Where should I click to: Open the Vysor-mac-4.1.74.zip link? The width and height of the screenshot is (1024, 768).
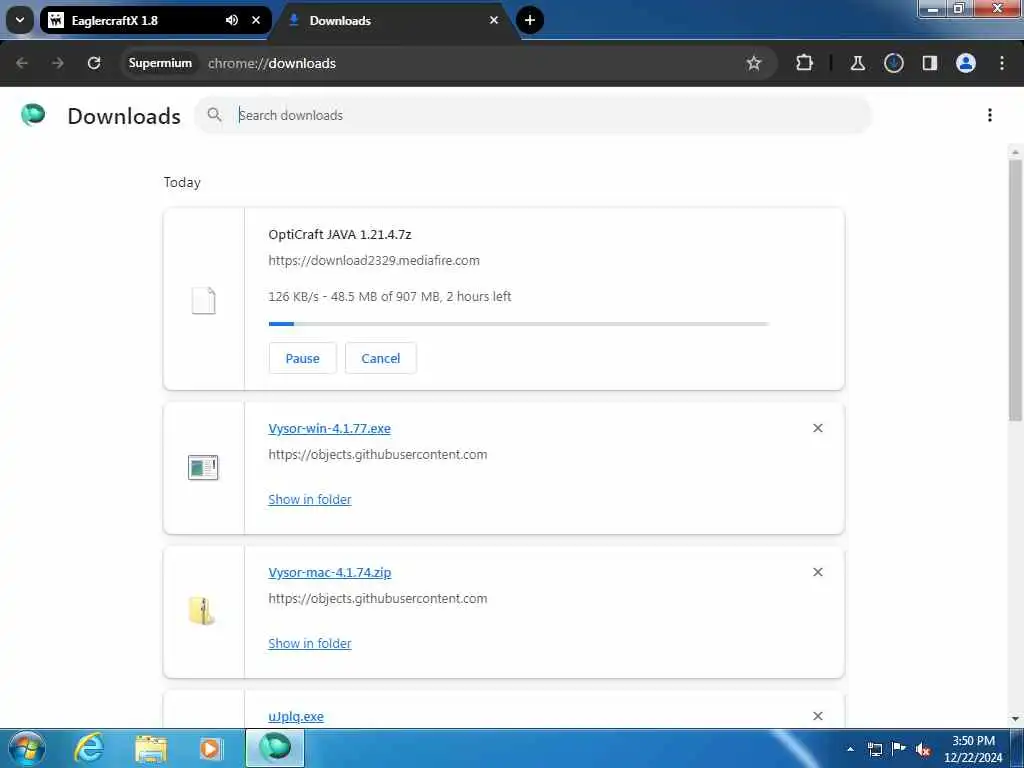click(330, 572)
